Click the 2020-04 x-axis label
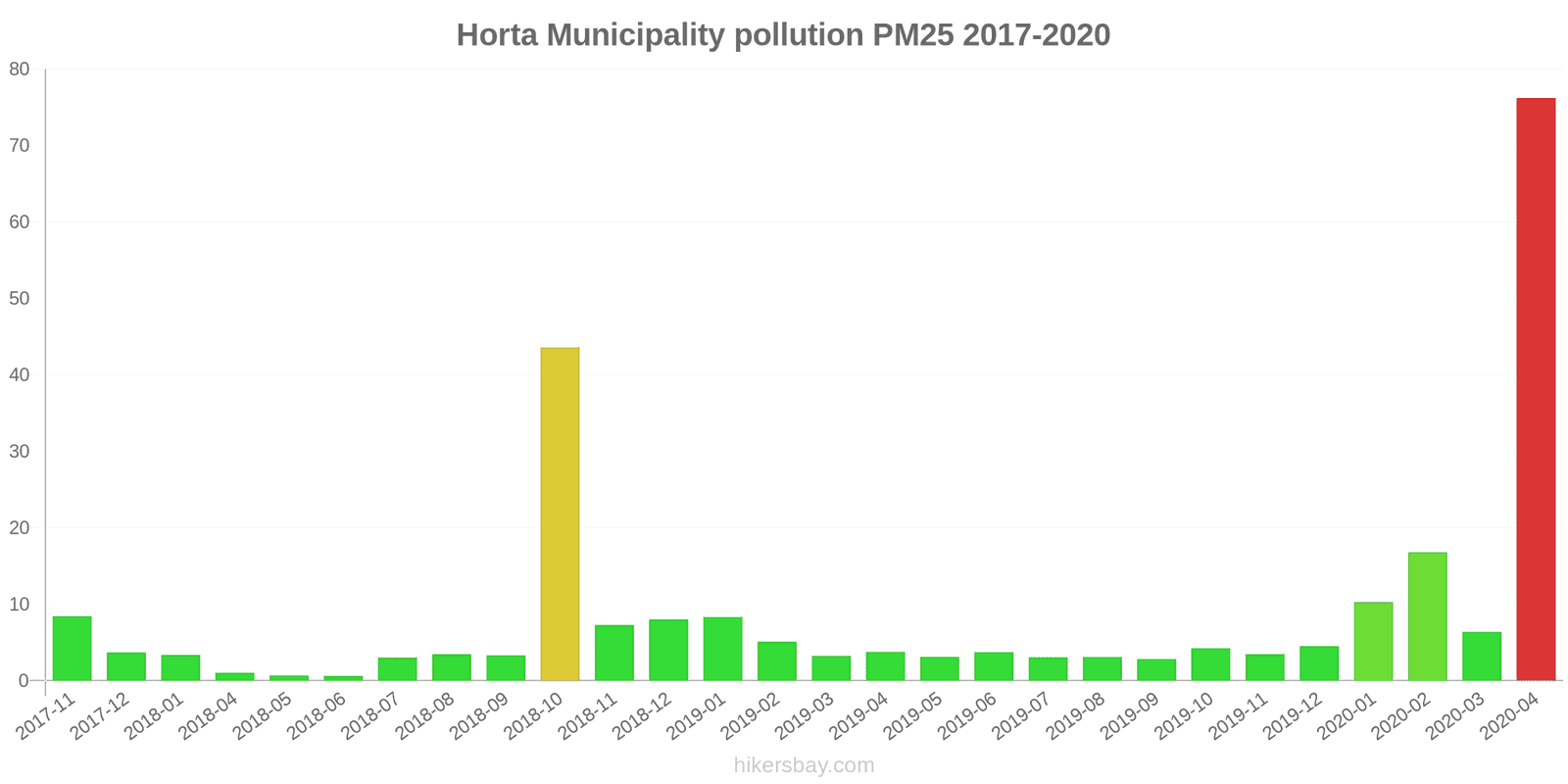 coord(1509,716)
